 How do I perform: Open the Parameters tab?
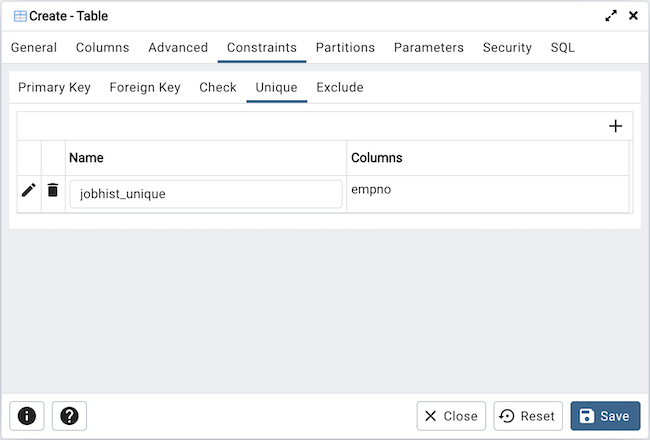click(x=428, y=47)
